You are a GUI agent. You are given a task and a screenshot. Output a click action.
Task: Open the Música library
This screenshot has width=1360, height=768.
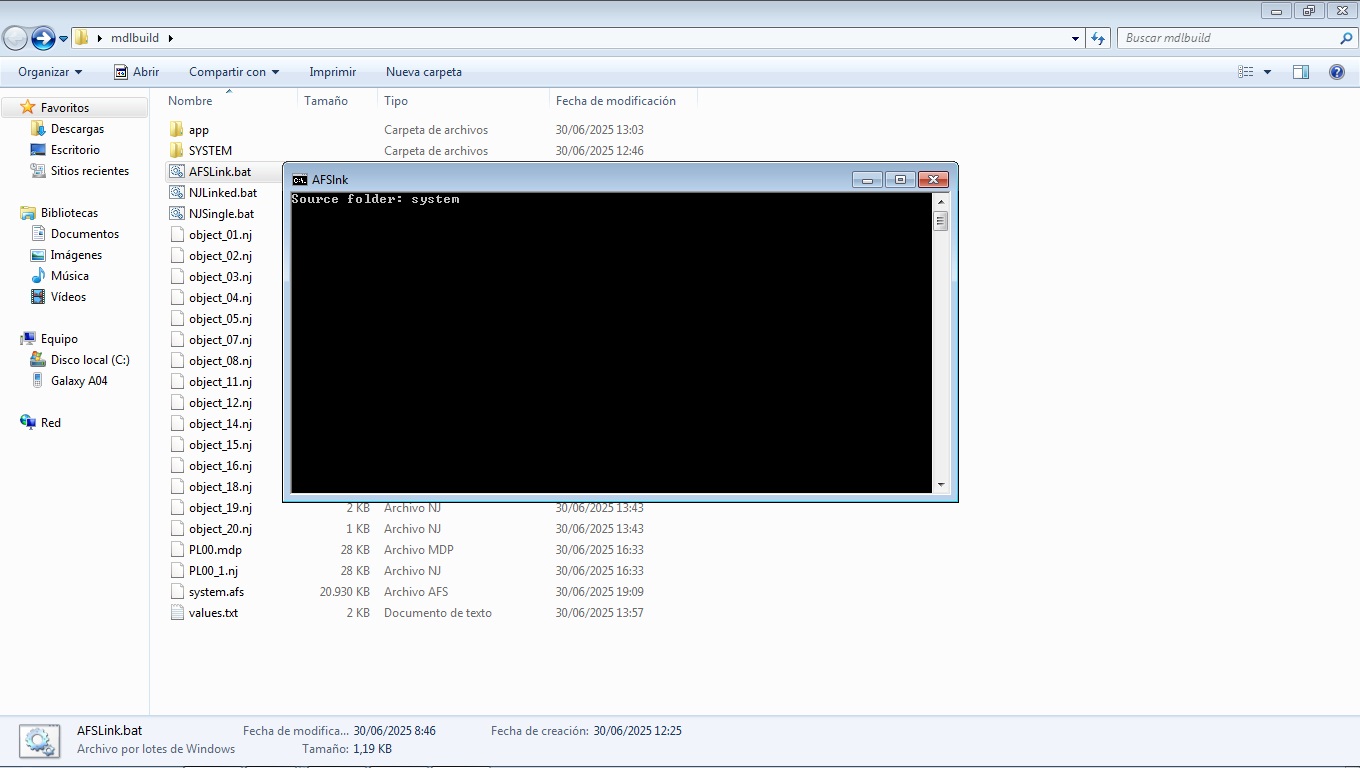[x=70, y=276]
